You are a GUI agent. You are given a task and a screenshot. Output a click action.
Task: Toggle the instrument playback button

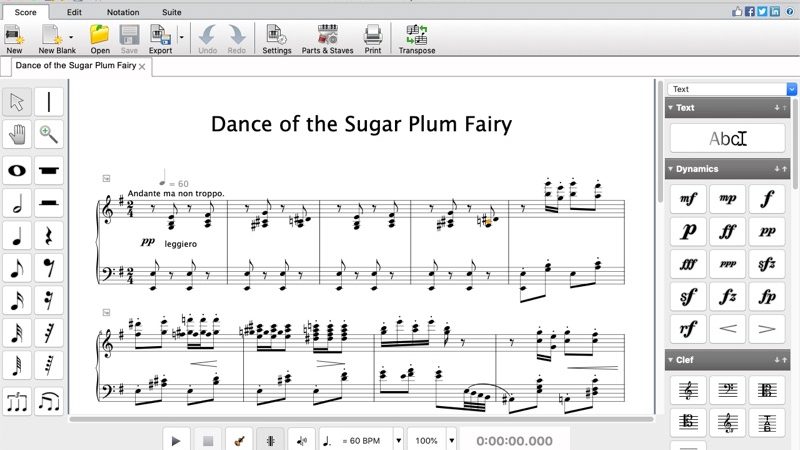click(x=239, y=440)
